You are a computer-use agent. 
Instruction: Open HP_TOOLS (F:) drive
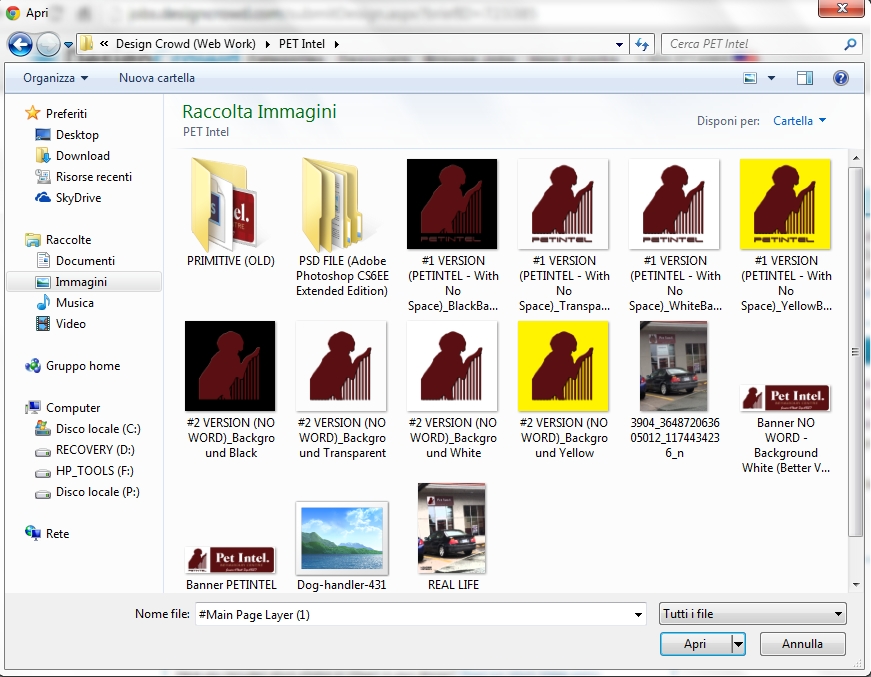84,471
